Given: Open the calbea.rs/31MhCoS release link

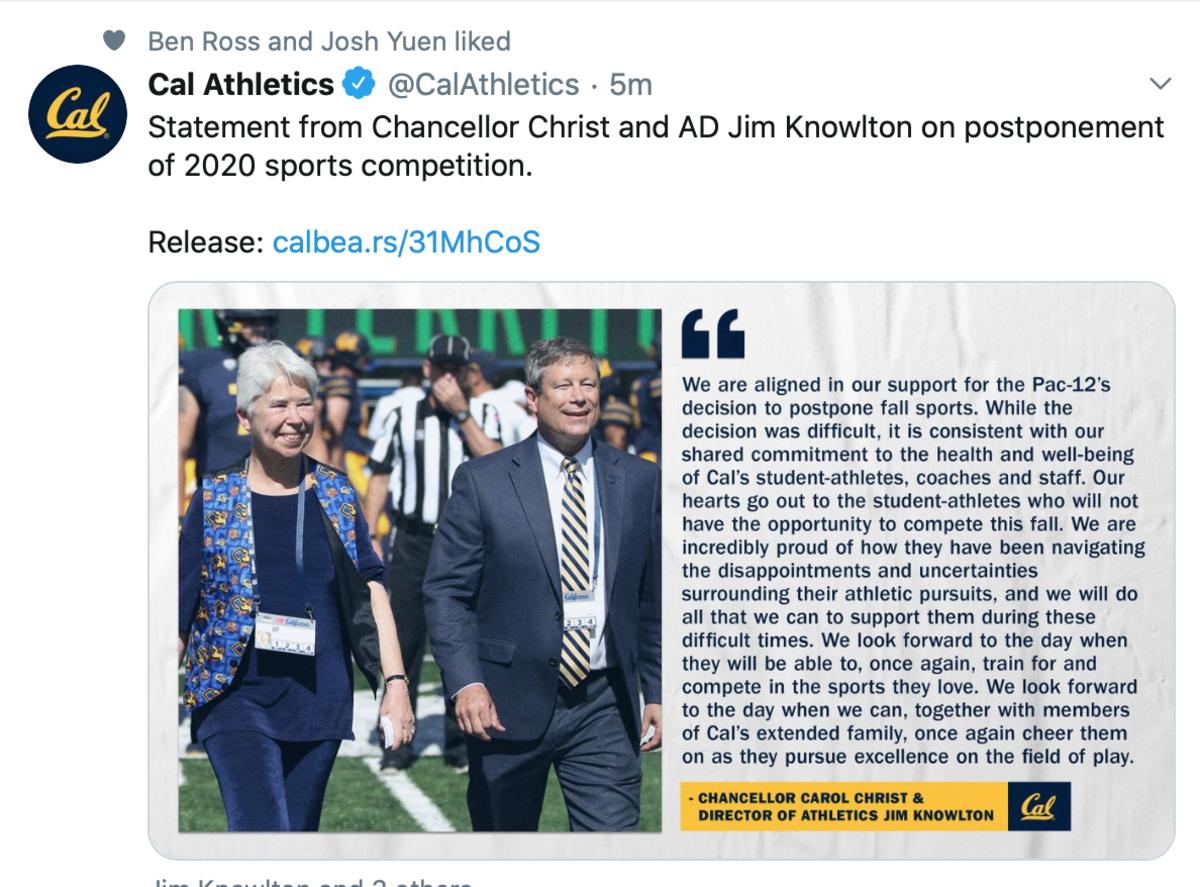Looking at the screenshot, I should (x=406, y=242).
